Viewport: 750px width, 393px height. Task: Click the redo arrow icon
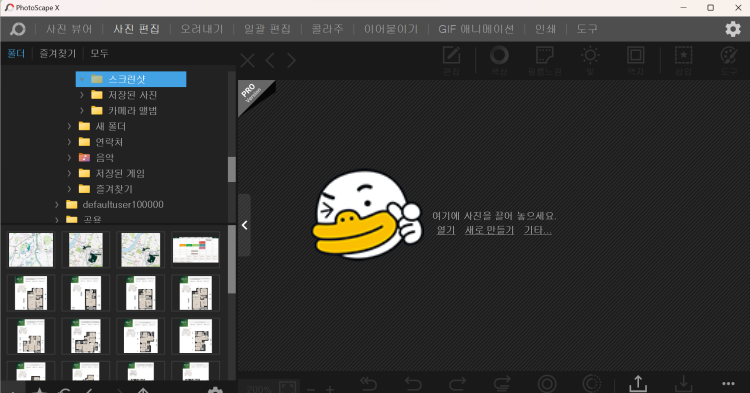tap(457, 384)
